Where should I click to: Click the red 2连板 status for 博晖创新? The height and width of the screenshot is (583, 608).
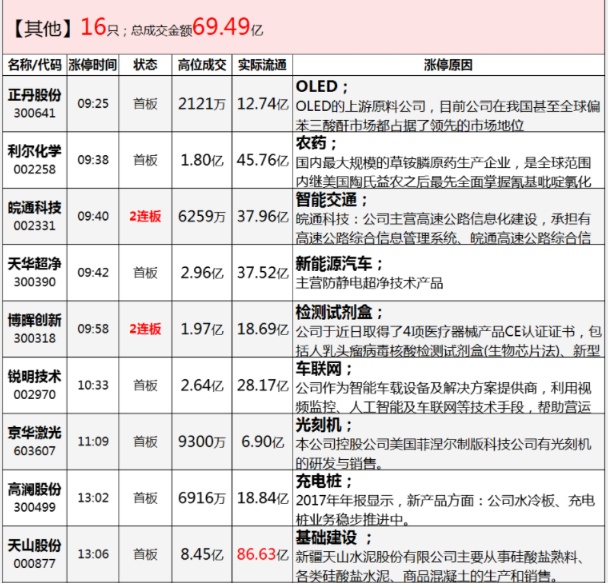tap(145, 329)
